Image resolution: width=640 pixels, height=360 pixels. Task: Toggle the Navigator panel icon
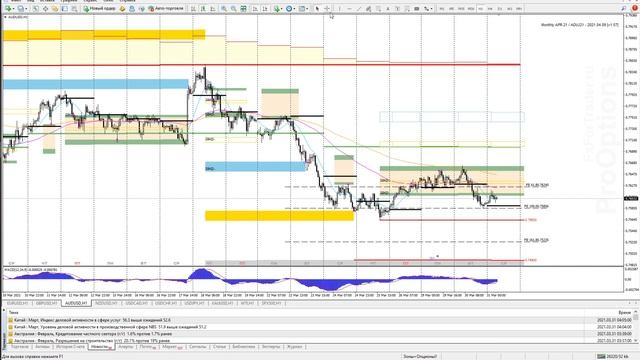click(x=55, y=8)
